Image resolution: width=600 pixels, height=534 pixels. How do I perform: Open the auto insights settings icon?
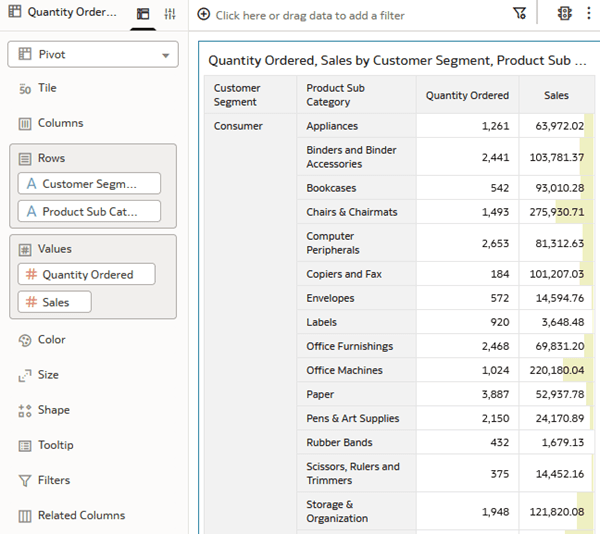564,13
